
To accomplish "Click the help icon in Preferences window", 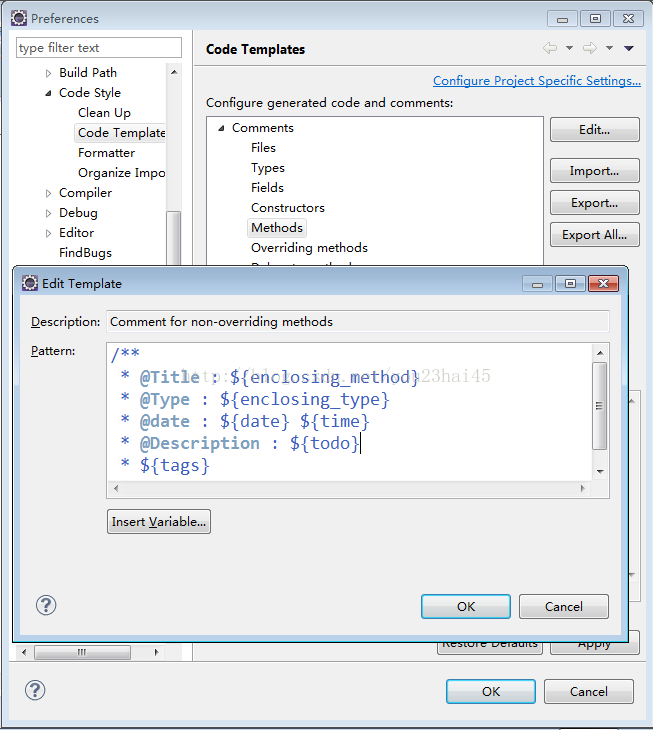I will point(35,690).
